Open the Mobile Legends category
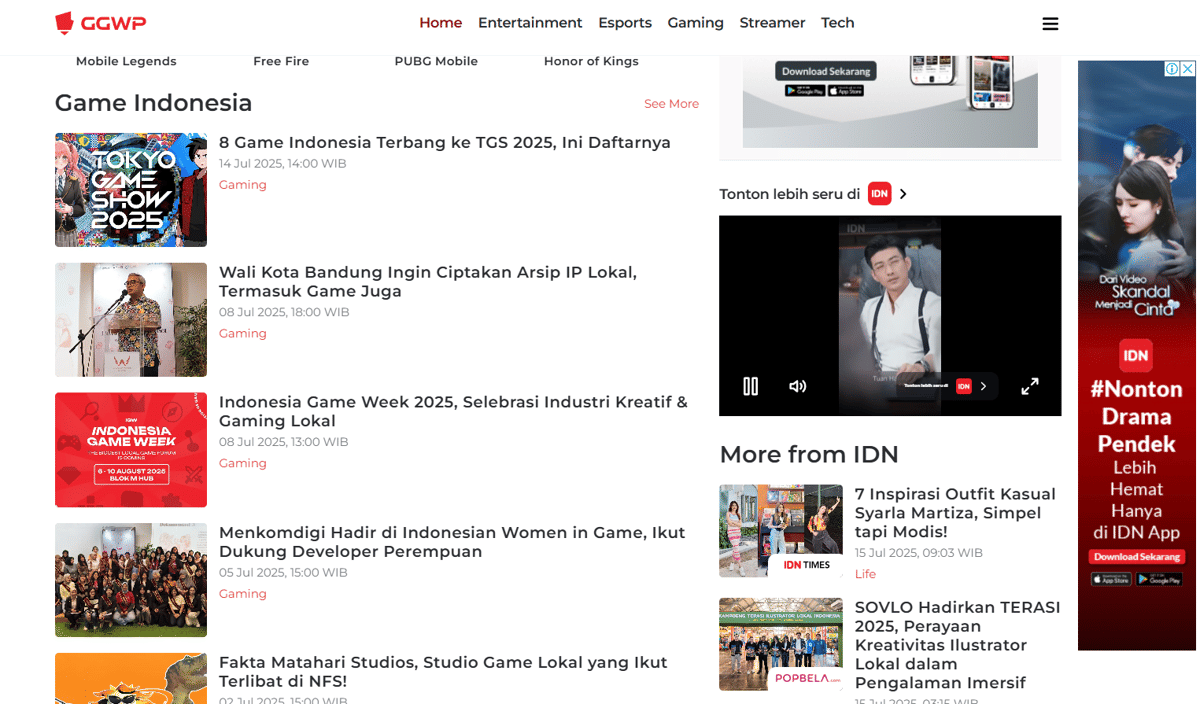Viewport: 1200px width, 704px height. pyautogui.click(x=126, y=61)
